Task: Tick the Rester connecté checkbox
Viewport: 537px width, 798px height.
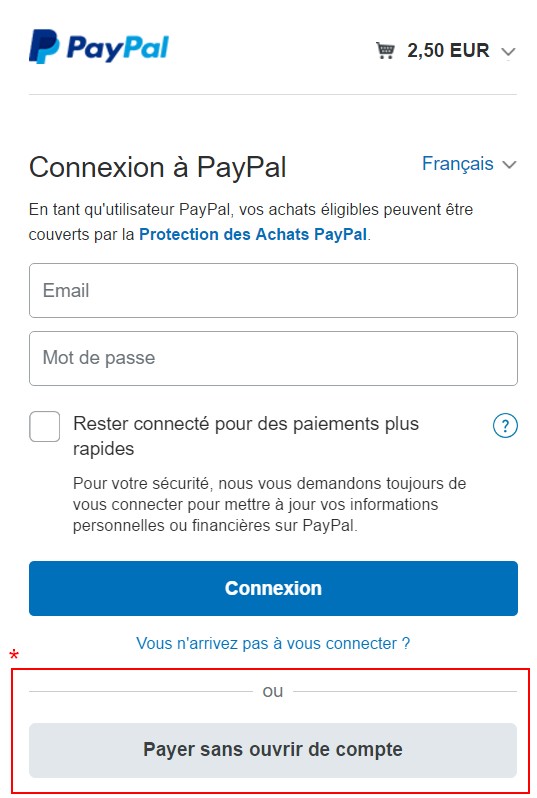Action: [x=44, y=426]
